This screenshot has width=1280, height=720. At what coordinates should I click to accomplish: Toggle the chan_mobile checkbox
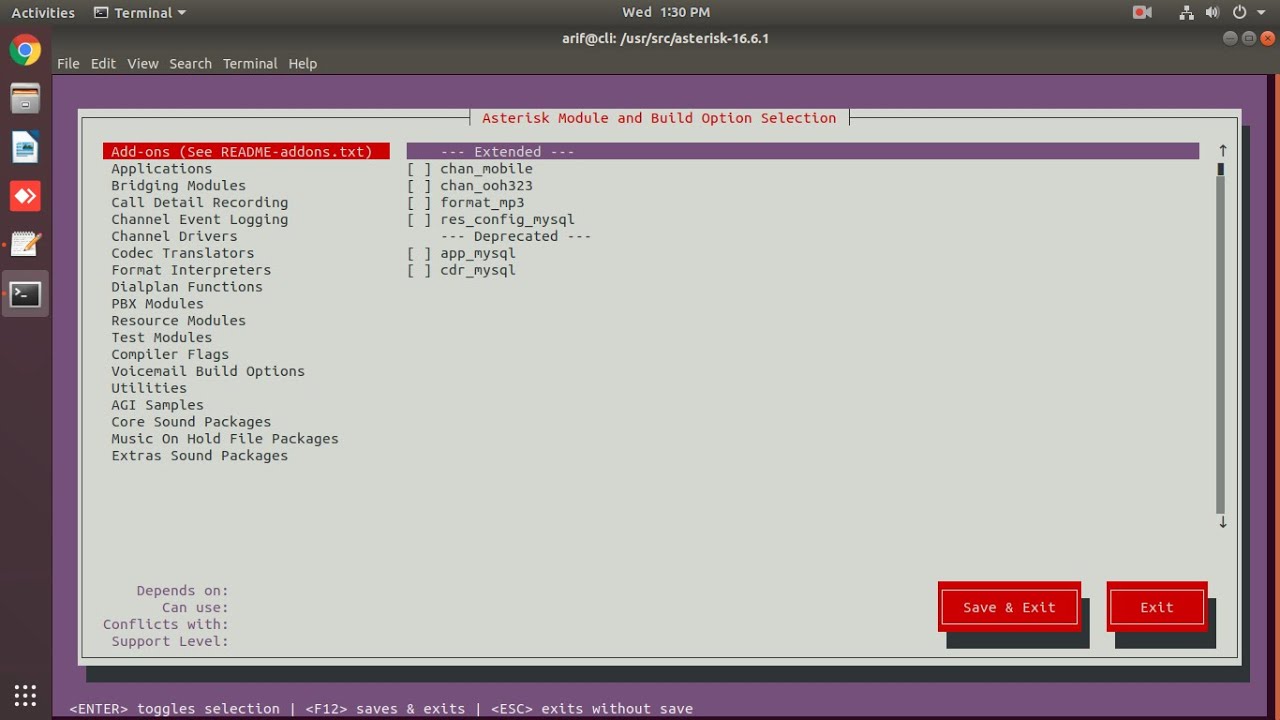pyautogui.click(x=419, y=169)
